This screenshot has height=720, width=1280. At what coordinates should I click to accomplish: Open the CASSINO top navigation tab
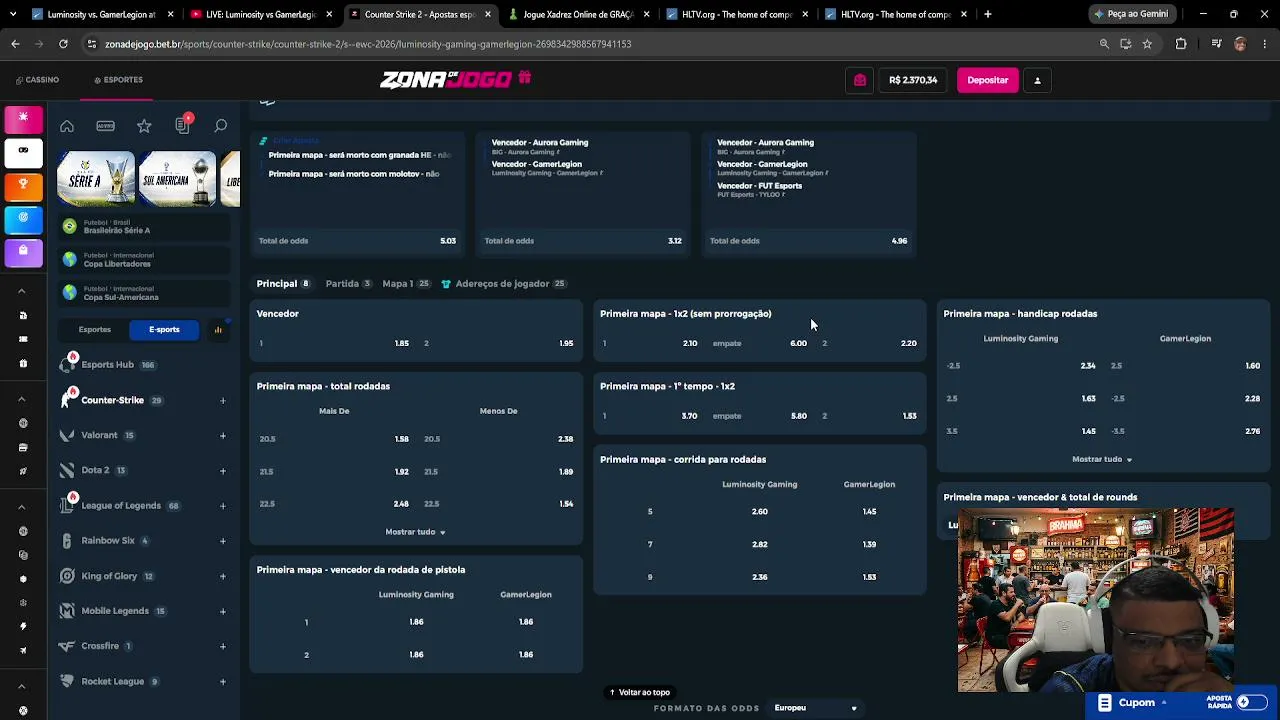pyautogui.click(x=37, y=80)
